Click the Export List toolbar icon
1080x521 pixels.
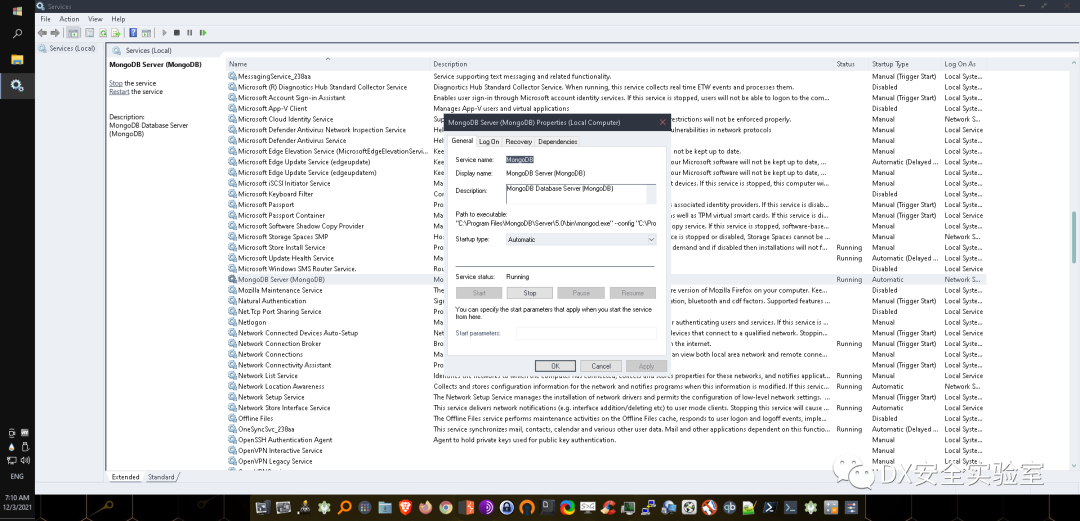(116, 32)
